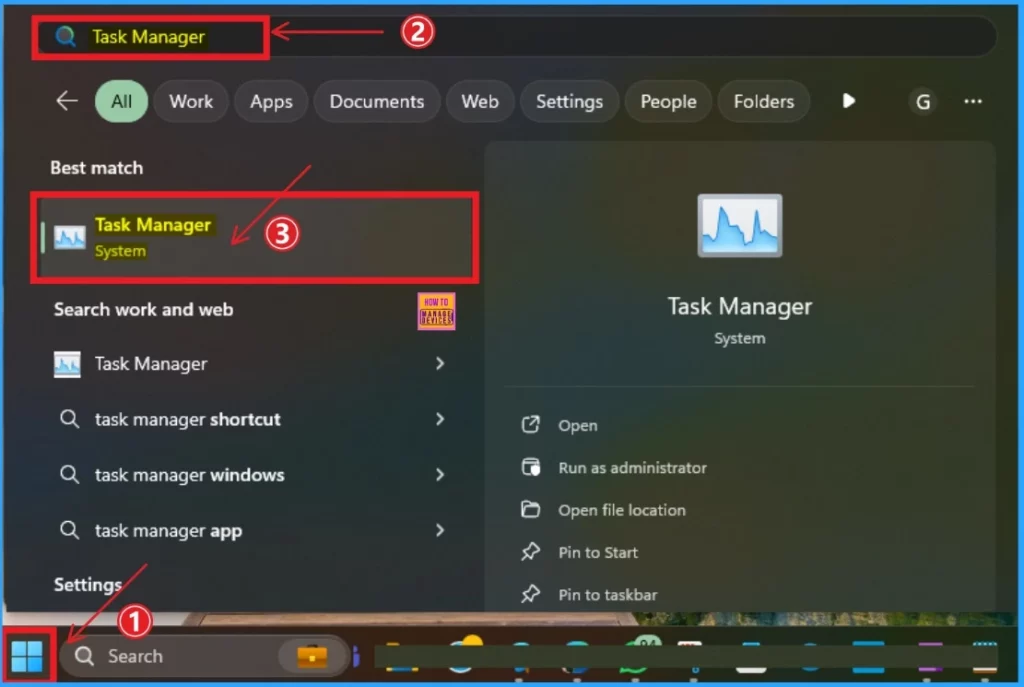Switch to the Apps filter tab
1024x687 pixels.
271,101
